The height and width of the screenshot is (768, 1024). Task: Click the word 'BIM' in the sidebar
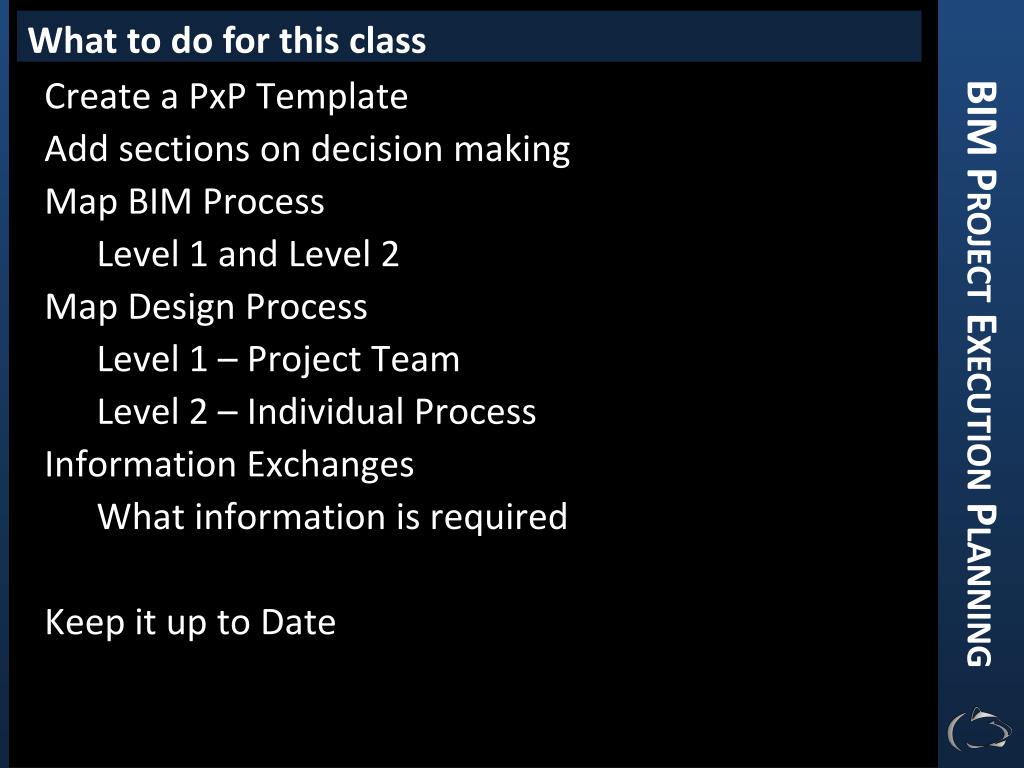pos(981,118)
